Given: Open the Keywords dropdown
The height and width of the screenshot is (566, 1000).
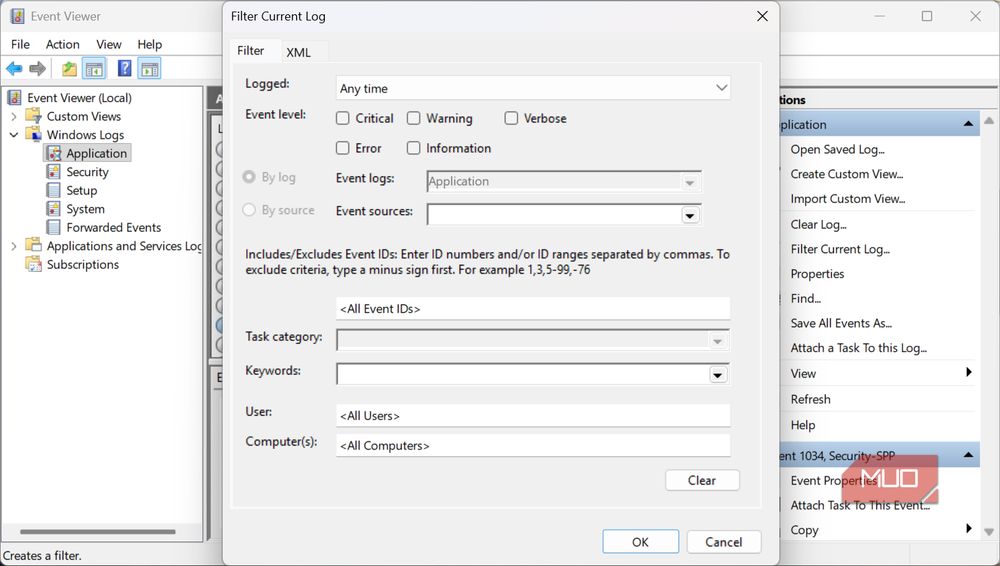Looking at the screenshot, I should tap(717, 375).
